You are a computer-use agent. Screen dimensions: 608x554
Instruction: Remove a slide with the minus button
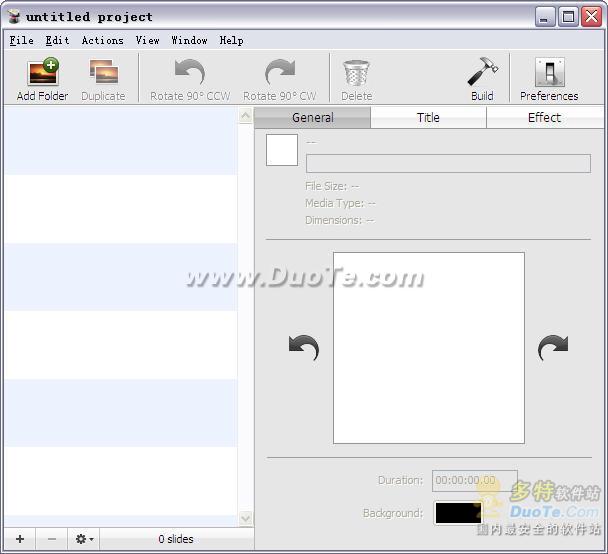tap(52, 539)
